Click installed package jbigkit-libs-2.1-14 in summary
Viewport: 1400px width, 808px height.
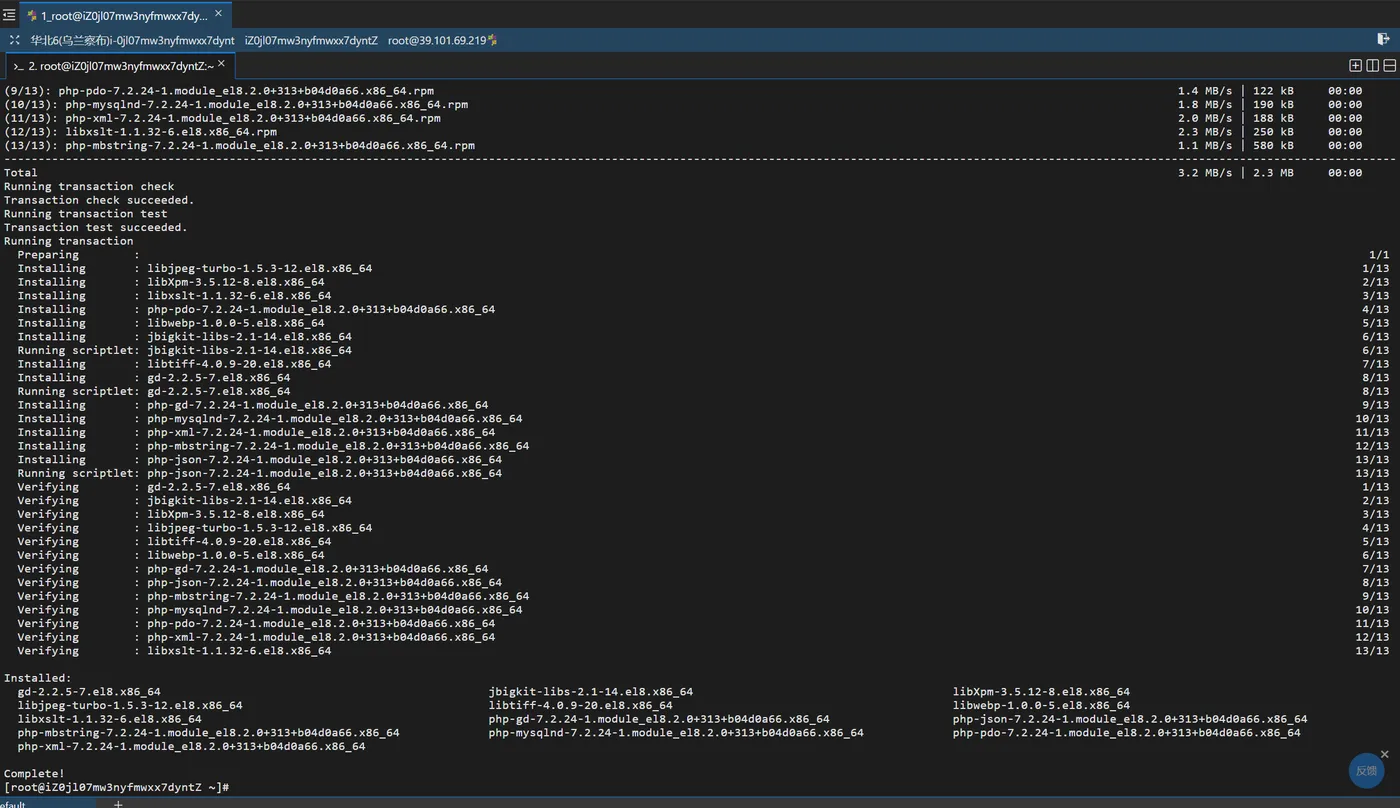click(x=591, y=692)
